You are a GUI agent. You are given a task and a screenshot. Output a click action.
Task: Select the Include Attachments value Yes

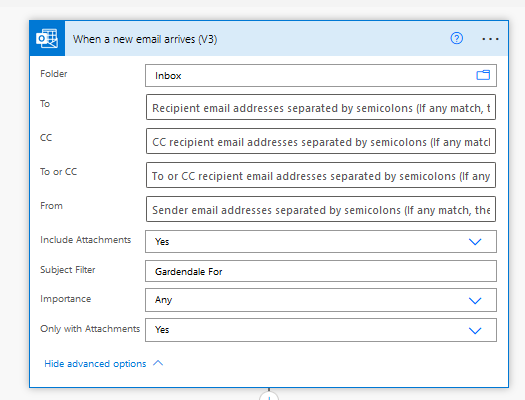[x=162, y=242]
